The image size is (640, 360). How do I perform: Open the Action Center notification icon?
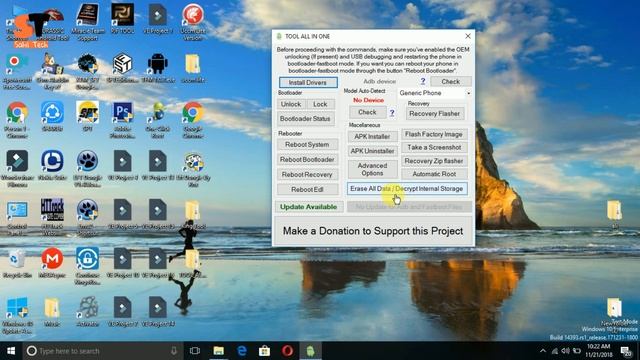pos(626,351)
